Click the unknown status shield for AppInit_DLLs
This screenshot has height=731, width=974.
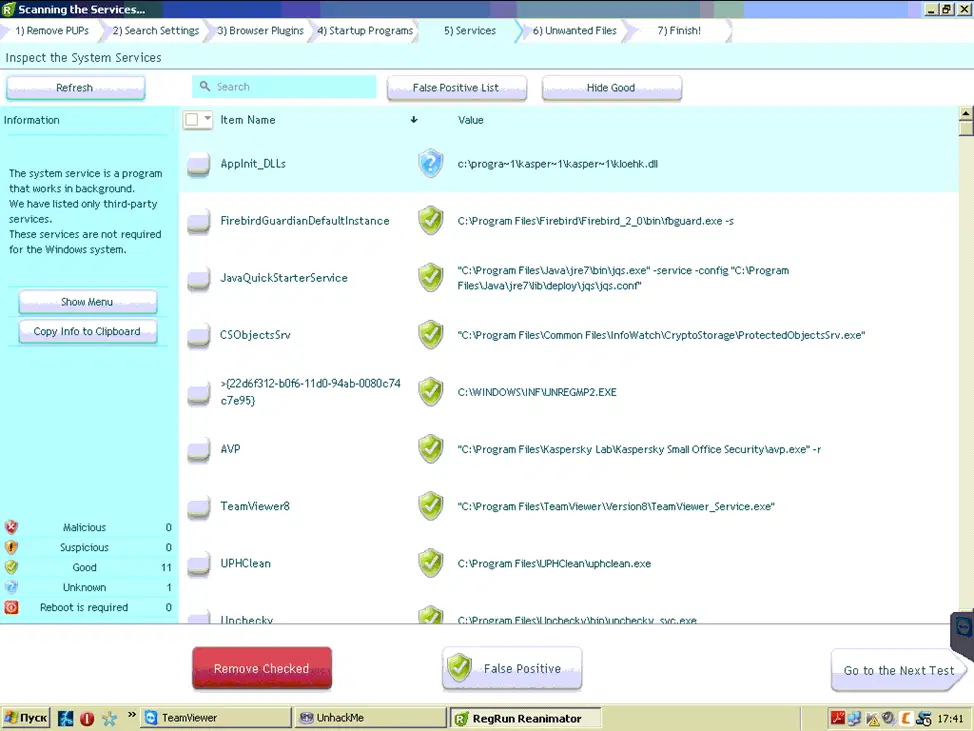pyautogui.click(x=430, y=164)
